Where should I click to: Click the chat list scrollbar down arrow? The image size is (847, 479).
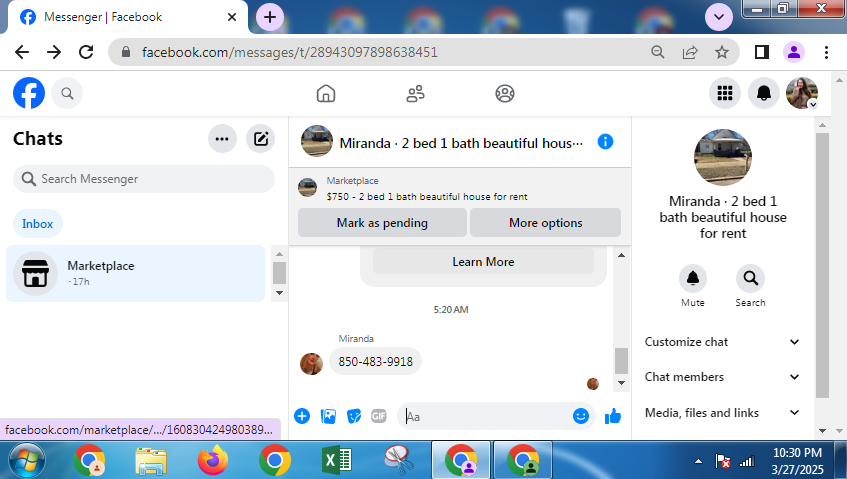click(x=279, y=293)
